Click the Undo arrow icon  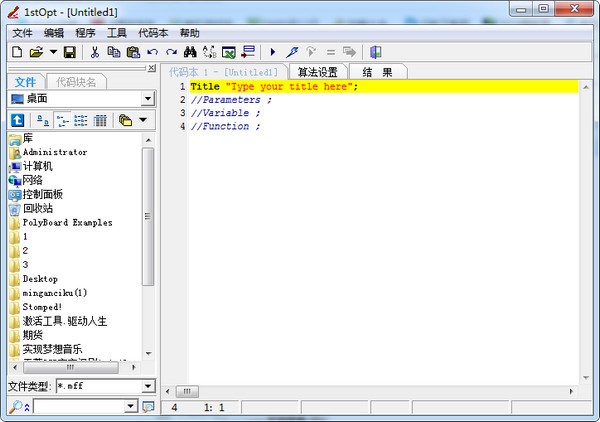[152, 52]
